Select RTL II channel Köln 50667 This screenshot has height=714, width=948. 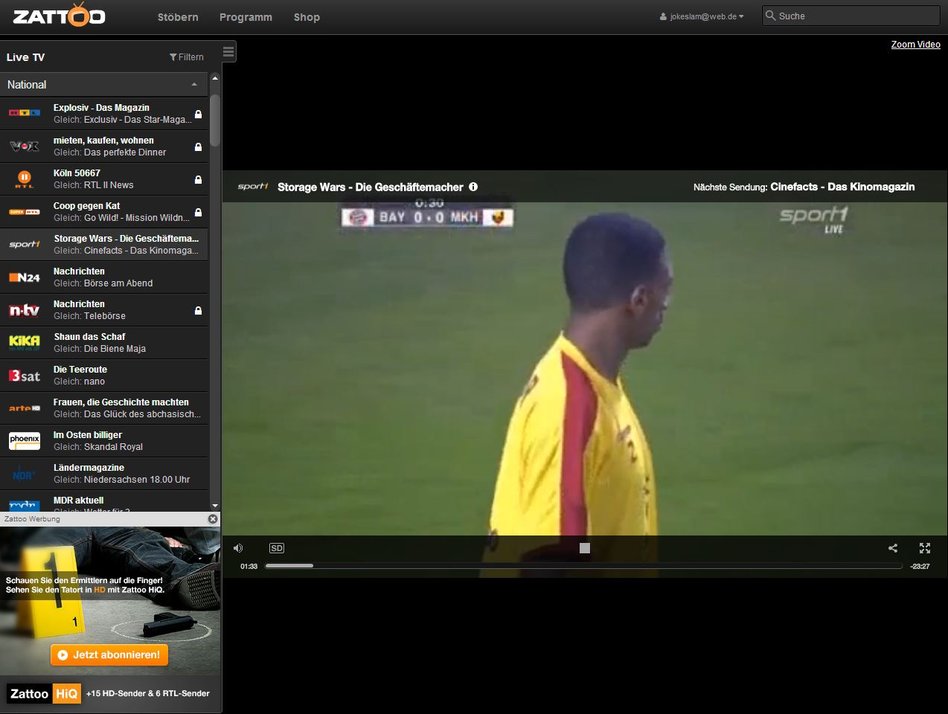(104, 179)
